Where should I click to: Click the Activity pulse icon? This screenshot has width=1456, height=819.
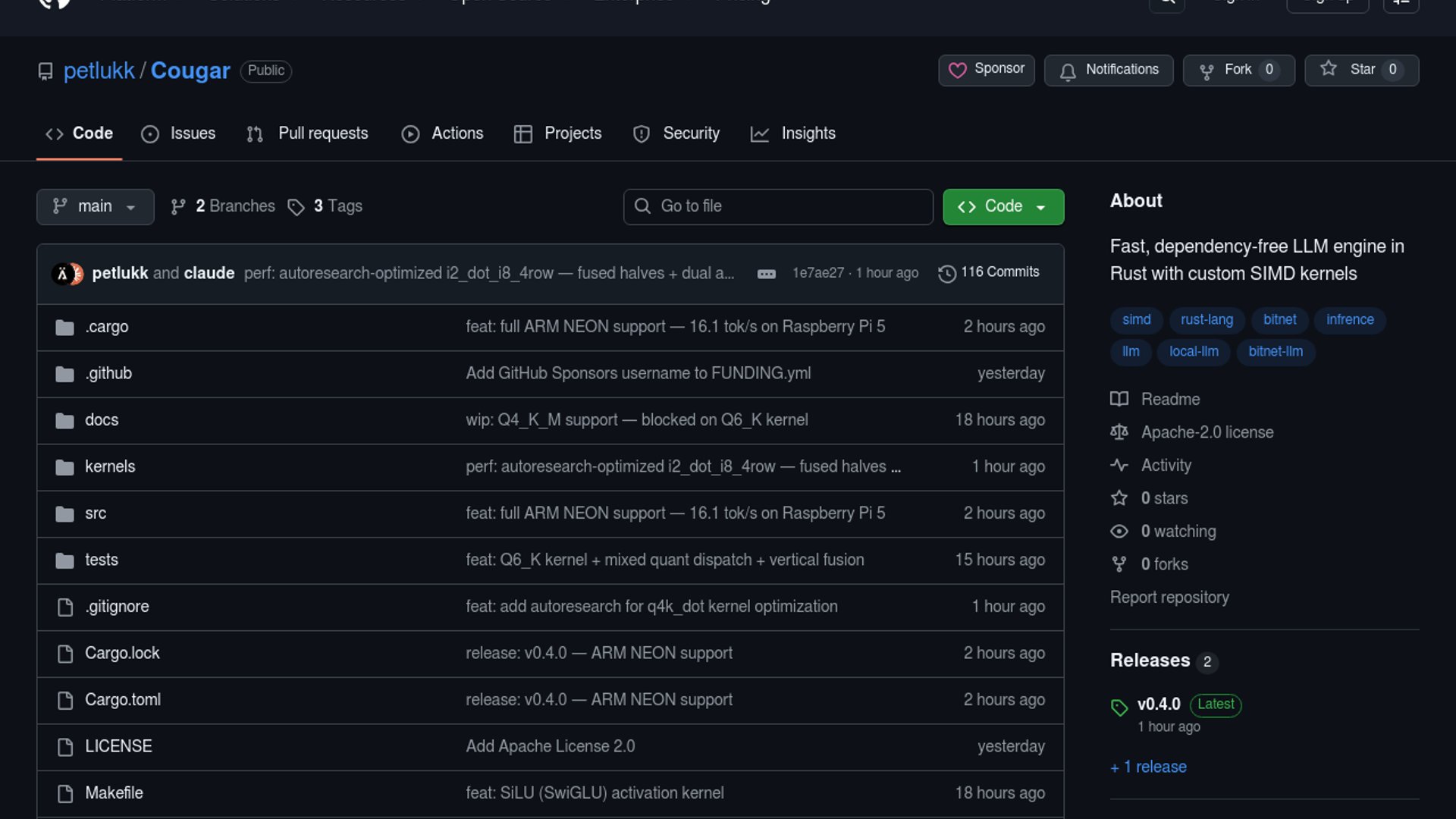(x=1119, y=466)
